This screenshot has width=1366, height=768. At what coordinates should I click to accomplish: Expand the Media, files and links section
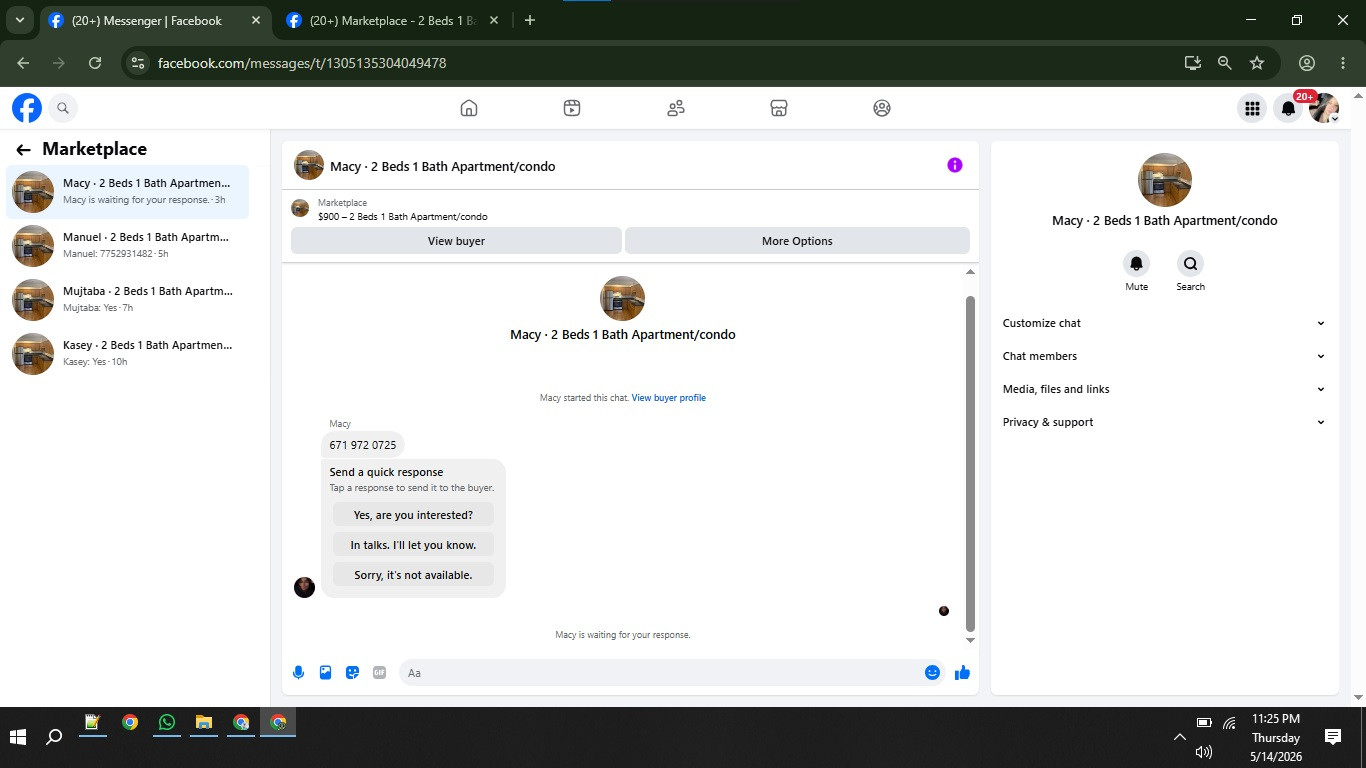1164,389
